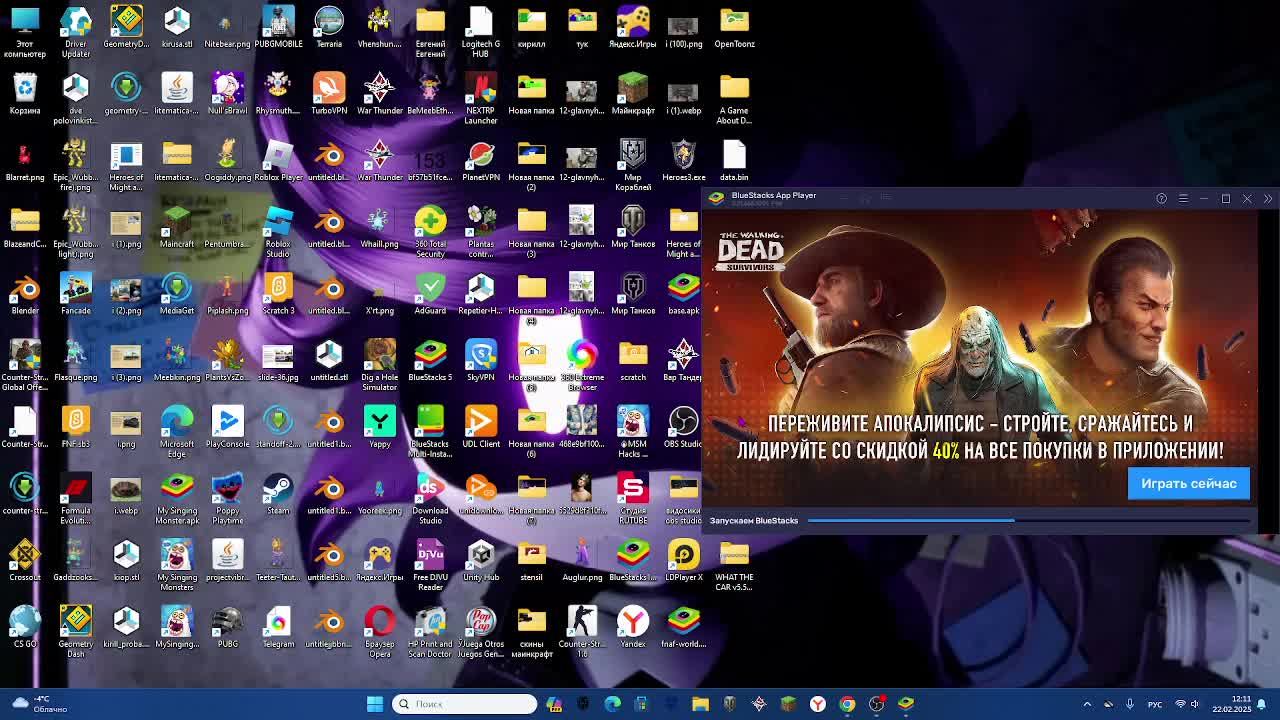Open File Explorer from the taskbar
The height and width of the screenshot is (720, 1280).
click(700, 704)
